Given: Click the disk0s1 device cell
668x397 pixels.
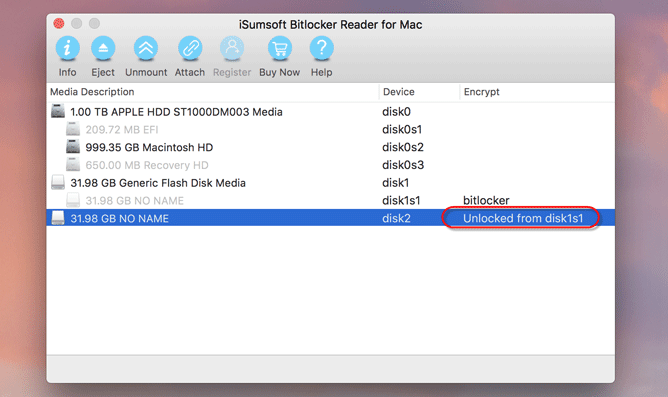Looking at the screenshot, I should click(402, 129).
